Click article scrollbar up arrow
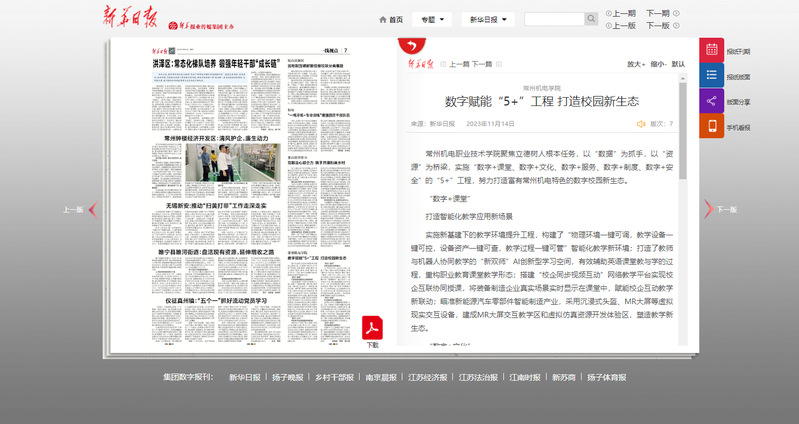Viewport: 799px width, 424px height. coord(683,78)
